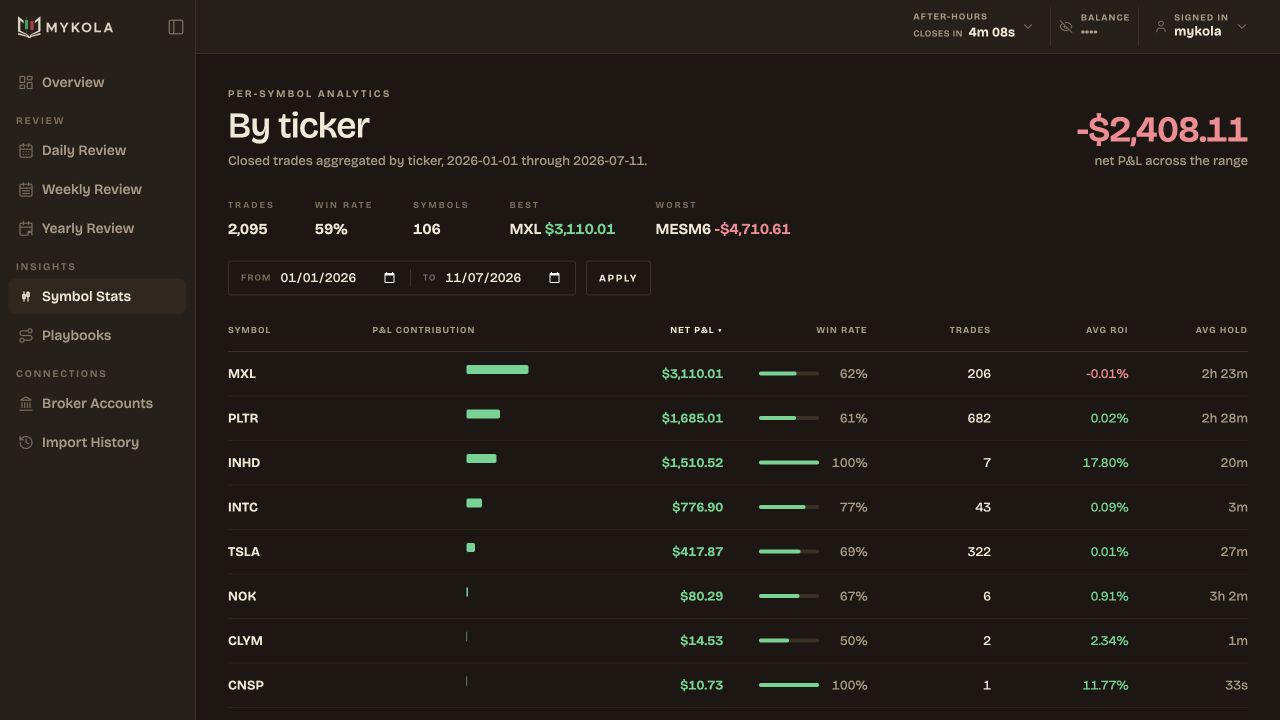This screenshot has height=720, width=1280.
Task: Open the FROM date calendar picker icon
Action: (x=390, y=278)
